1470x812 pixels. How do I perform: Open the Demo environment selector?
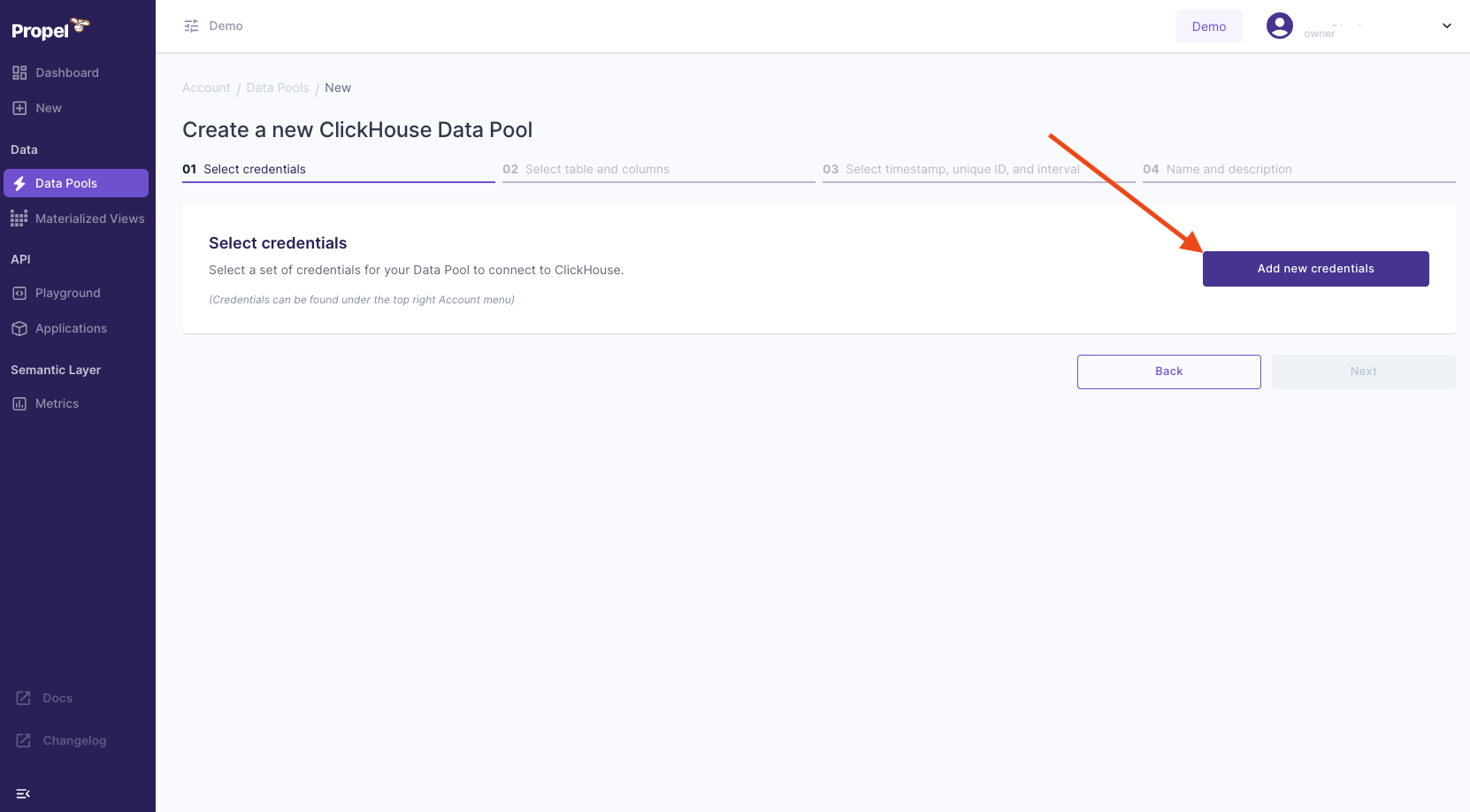click(x=1208, y=26)
